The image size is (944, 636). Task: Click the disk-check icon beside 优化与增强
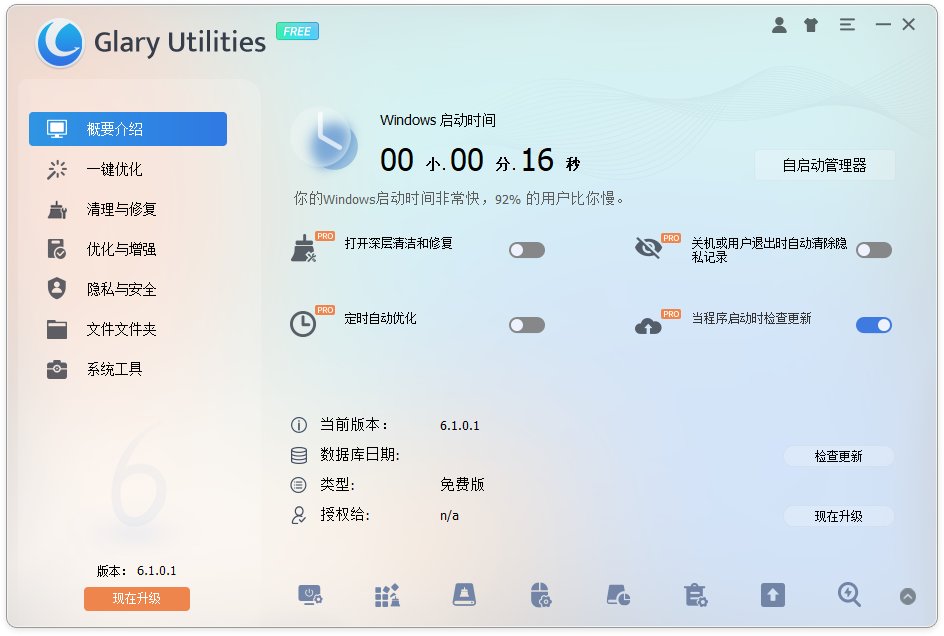point(57,249)
